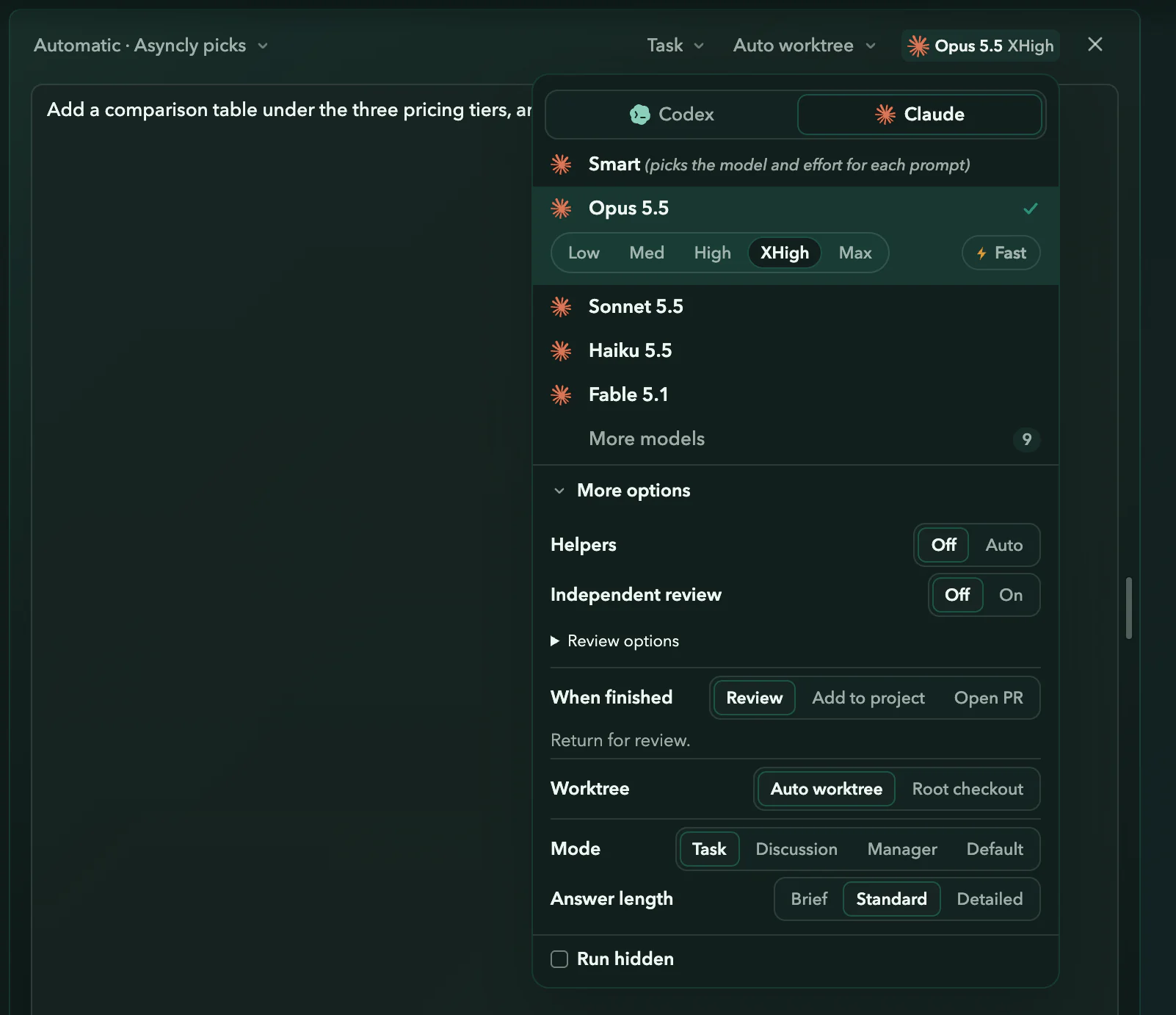This screenshot has width=1176, height=1015.
Task: Set Mode to Task
Action: tap(709, 849)
